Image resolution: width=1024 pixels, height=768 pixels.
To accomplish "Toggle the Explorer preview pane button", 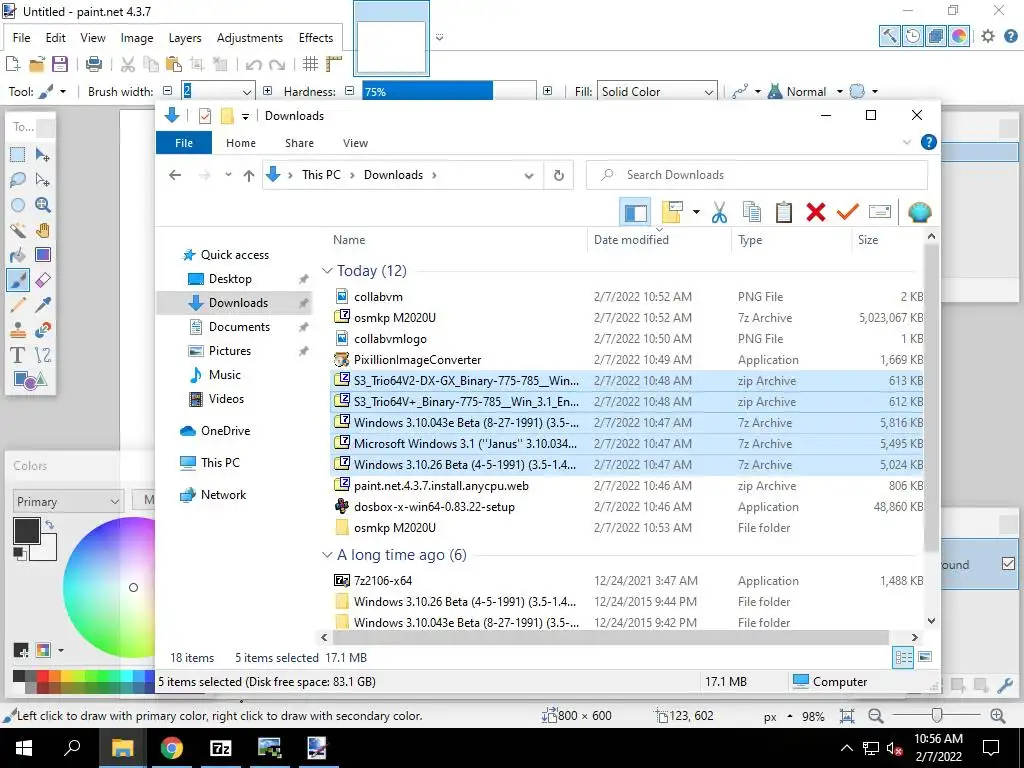I will 635,212.
